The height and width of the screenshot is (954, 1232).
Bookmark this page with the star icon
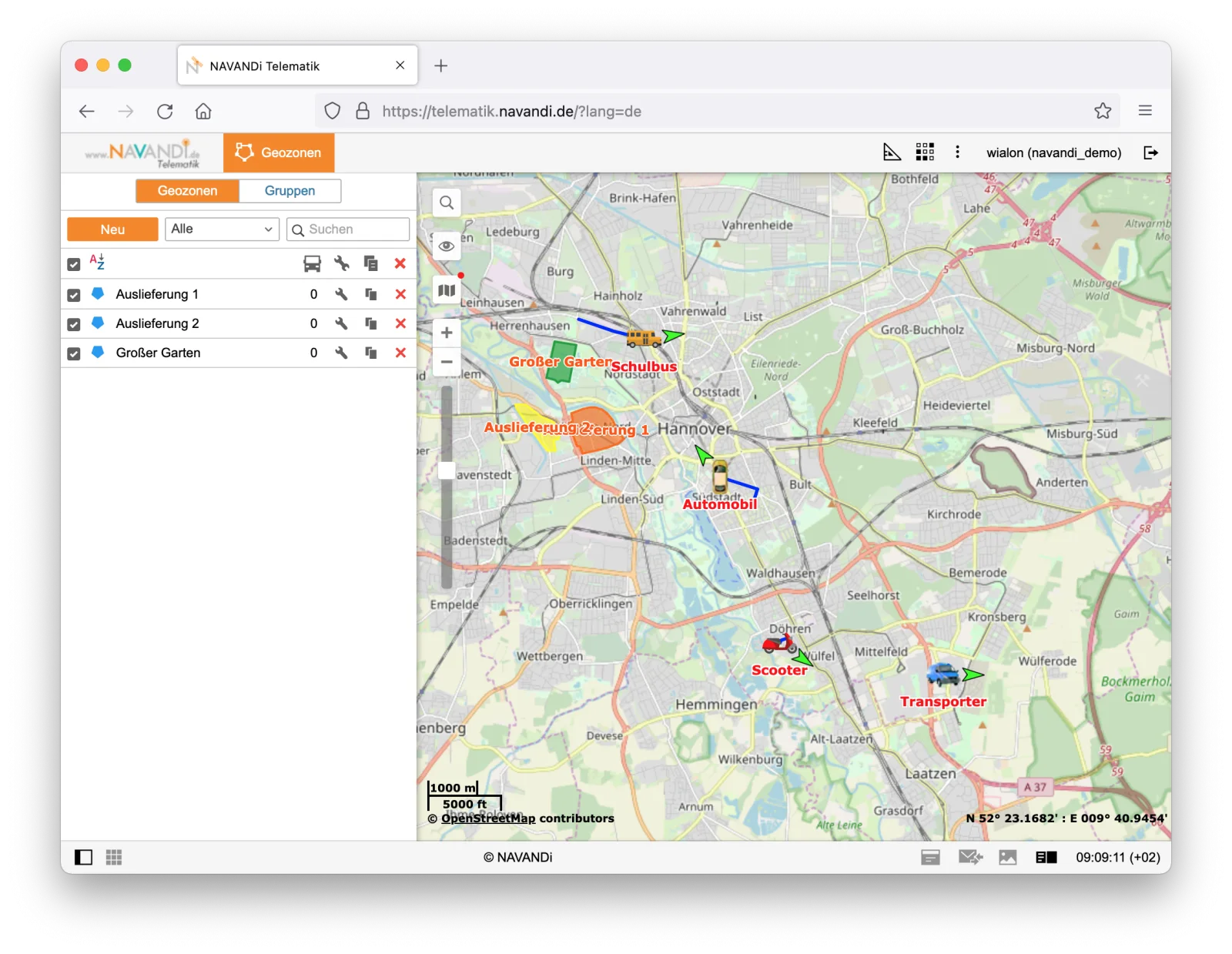tap(1103, 111)
